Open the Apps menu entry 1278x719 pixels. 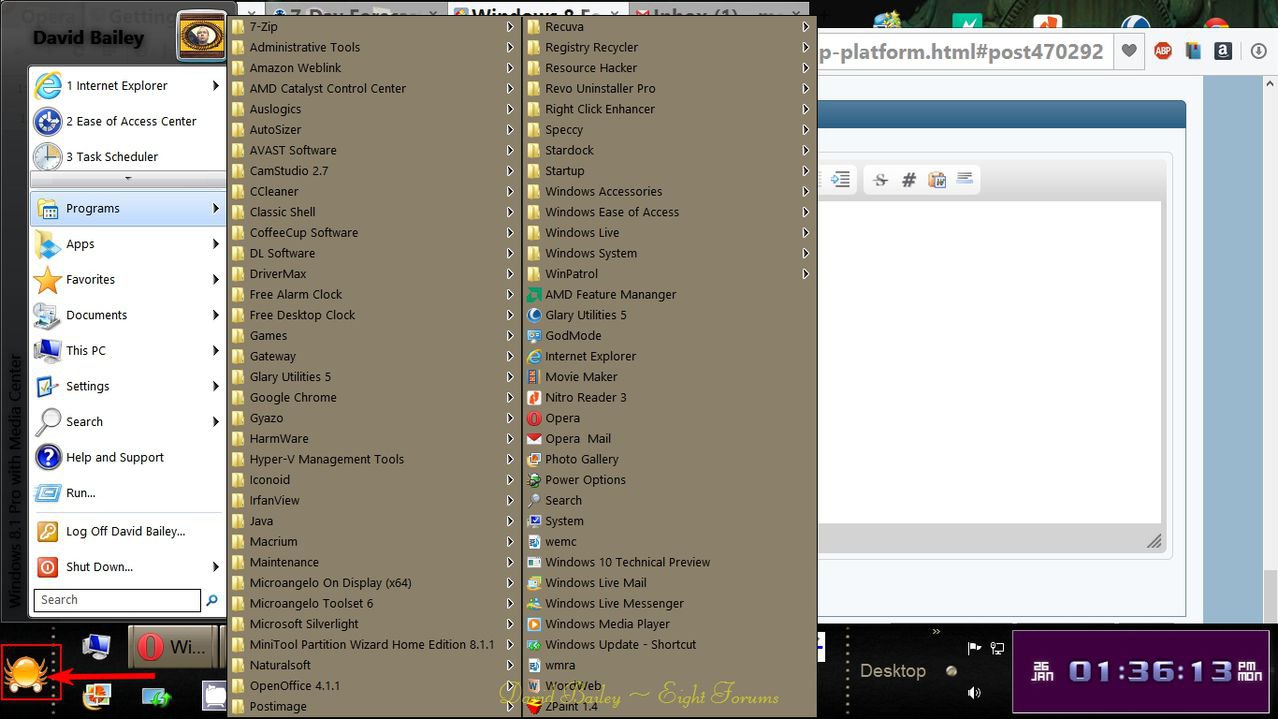(x=126, y=244)
